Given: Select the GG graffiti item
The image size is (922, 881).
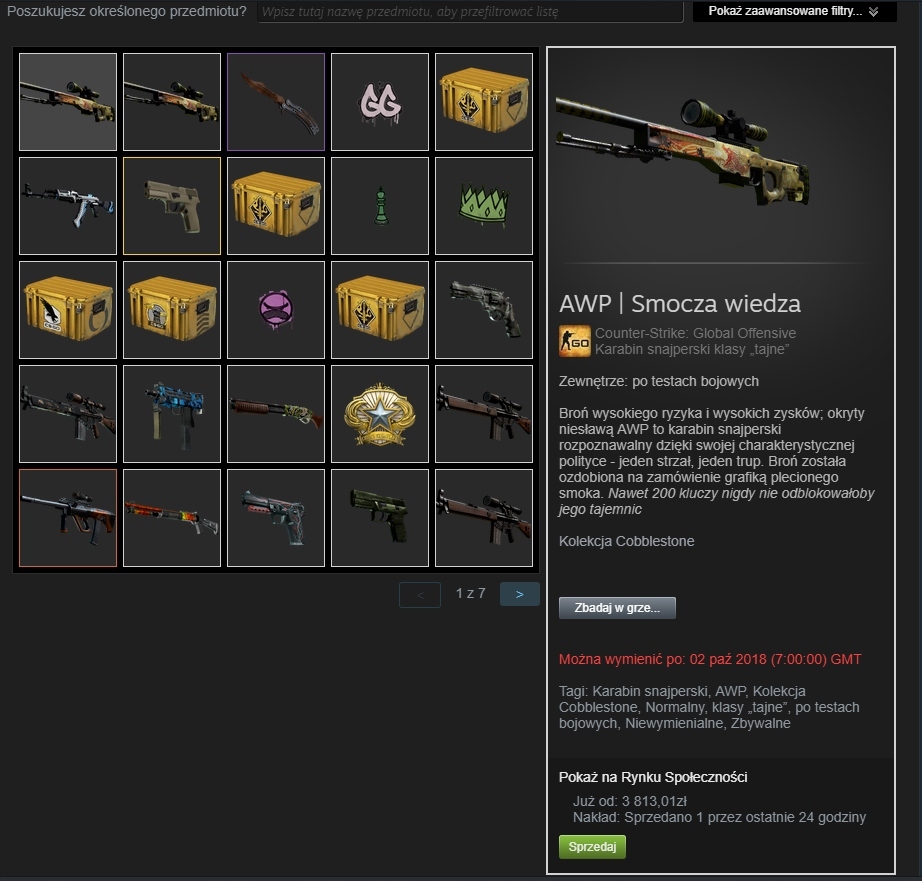Looking at the screenshot, I should [x=380, y=102].
